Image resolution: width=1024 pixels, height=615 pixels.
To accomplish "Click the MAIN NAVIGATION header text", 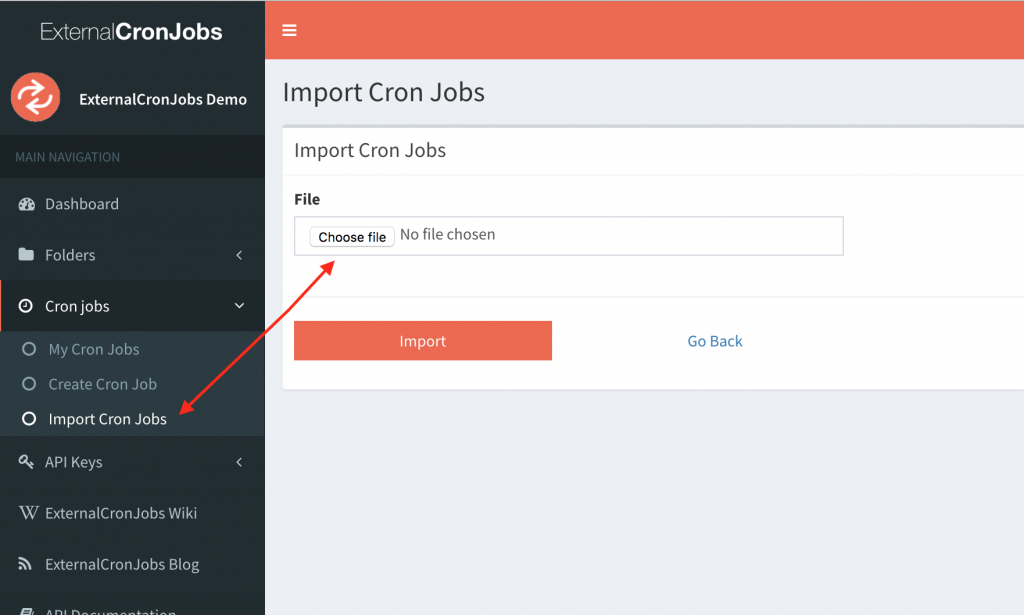I will tap(68, 157).
